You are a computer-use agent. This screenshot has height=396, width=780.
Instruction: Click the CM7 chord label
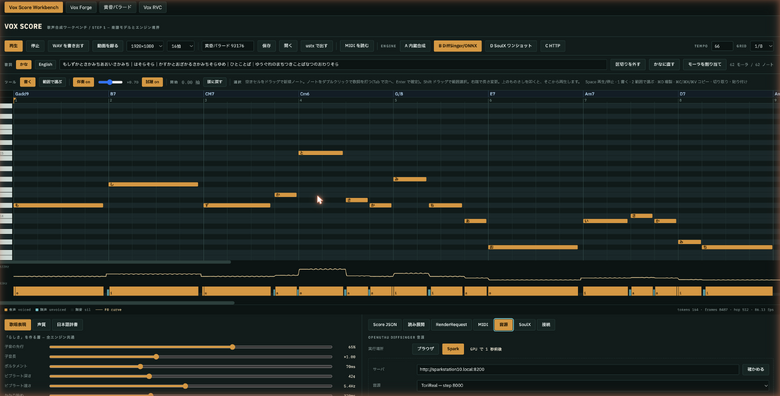tap(209, 94)
